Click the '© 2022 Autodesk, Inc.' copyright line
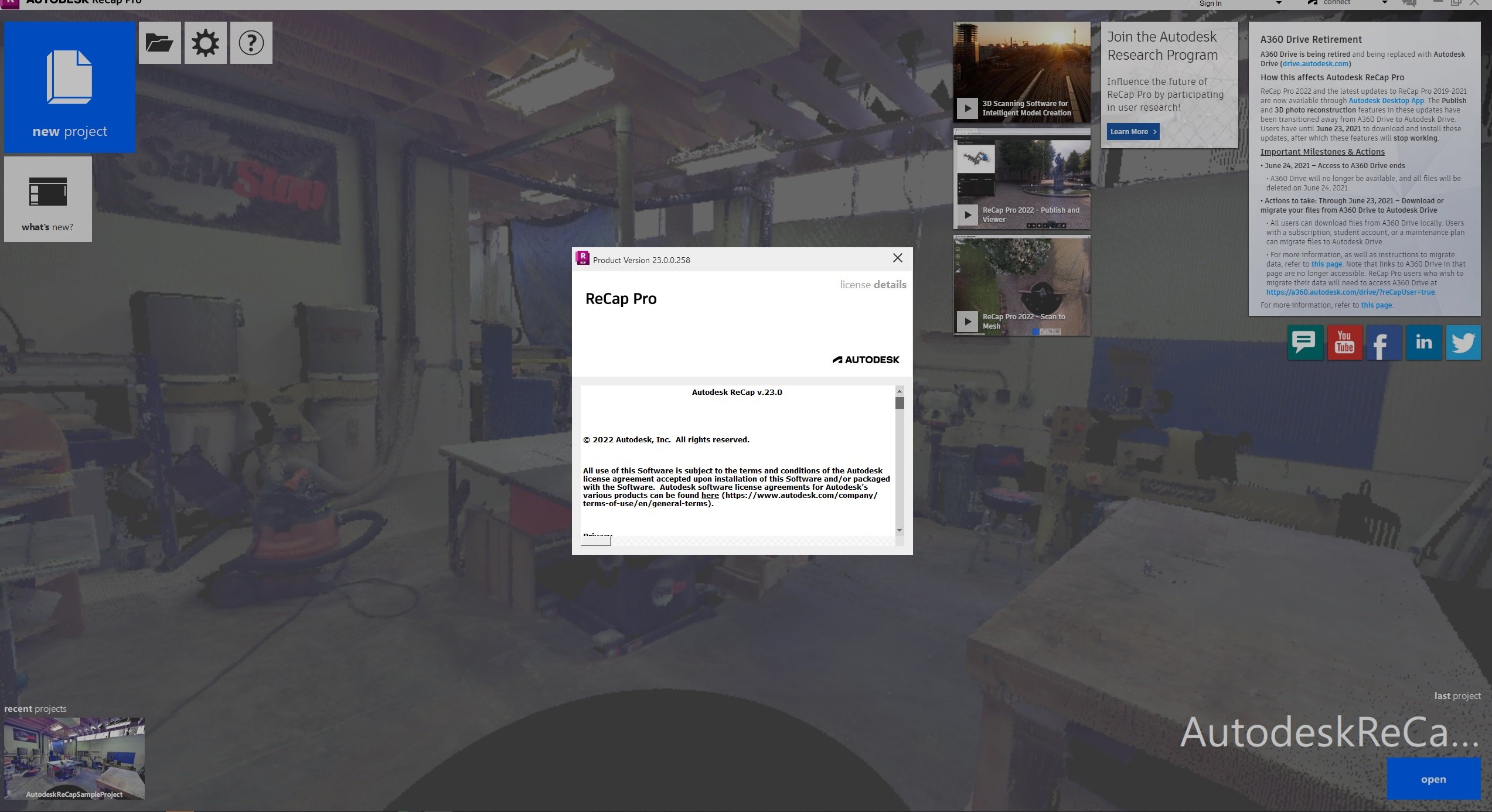Viewport: 1492px width, 812px height. pos(666,440)
